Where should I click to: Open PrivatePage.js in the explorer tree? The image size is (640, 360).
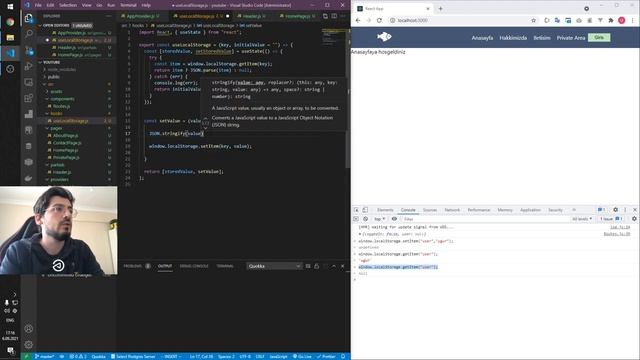(66, 158)
